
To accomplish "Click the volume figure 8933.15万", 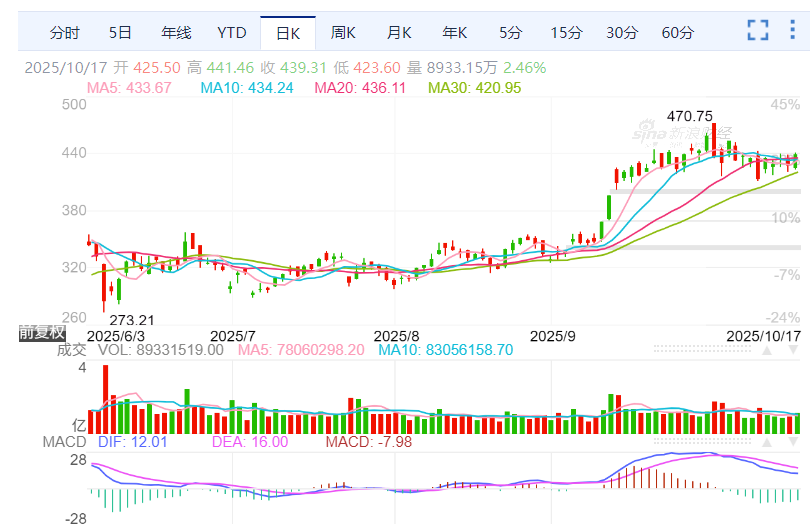I will [462, 68].
